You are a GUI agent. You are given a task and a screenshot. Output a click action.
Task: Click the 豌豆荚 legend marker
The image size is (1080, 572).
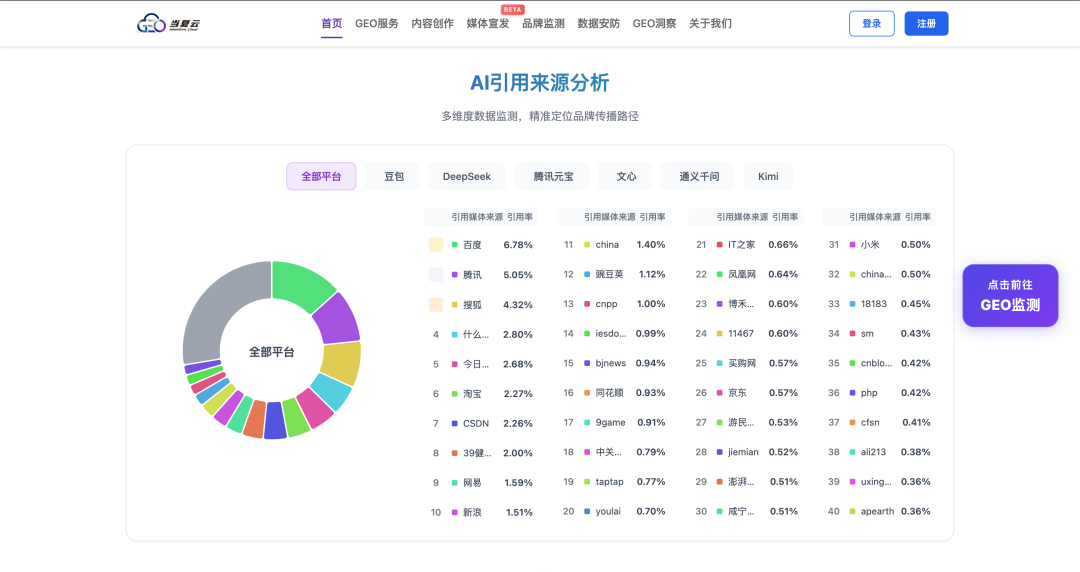point(587,274)
